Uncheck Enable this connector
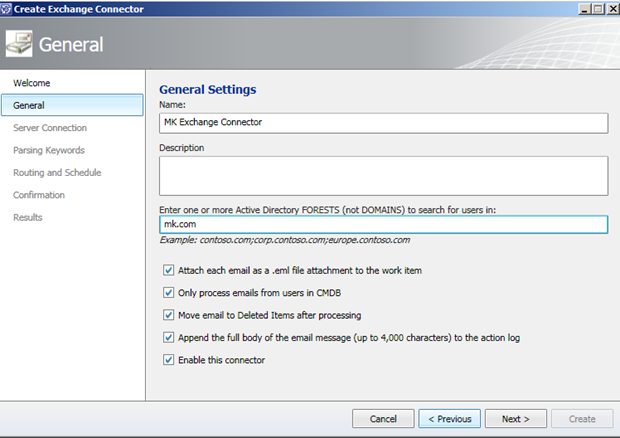Screen dimensions: 620x438 pyautogui.click(x=168, y=360)
